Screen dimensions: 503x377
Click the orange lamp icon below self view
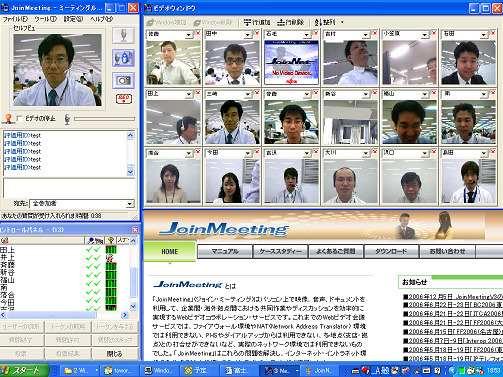click(8, 118)
